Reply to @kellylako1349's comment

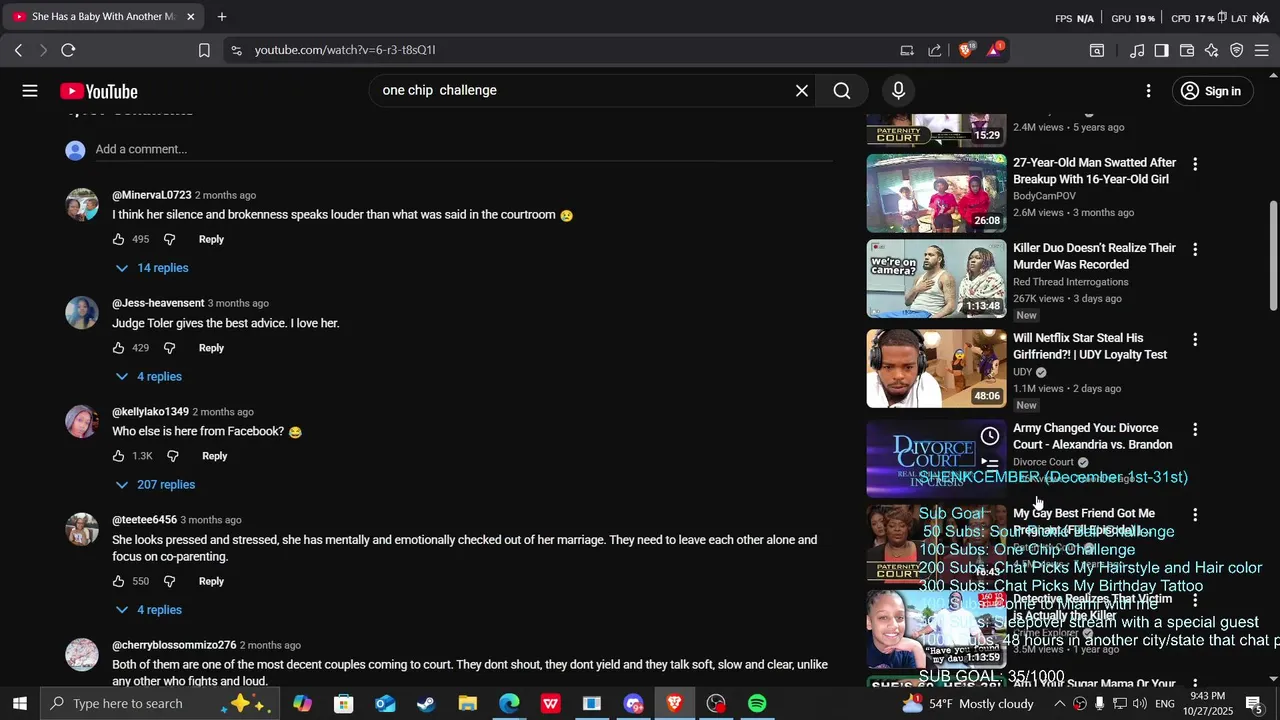point(215,456)
